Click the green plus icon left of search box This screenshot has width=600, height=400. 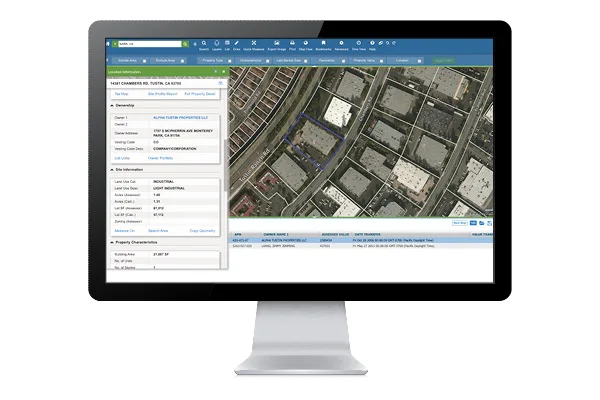tap(115, 44)
